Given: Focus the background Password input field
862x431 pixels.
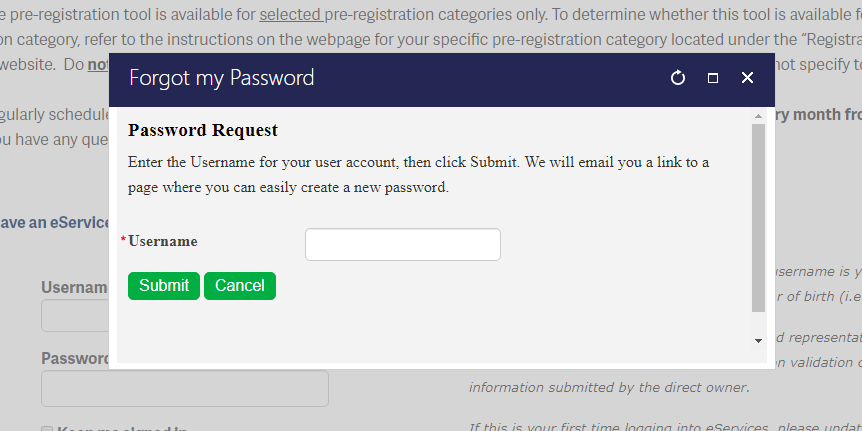Looking at the screenshot, I should (x=185, y=388).
